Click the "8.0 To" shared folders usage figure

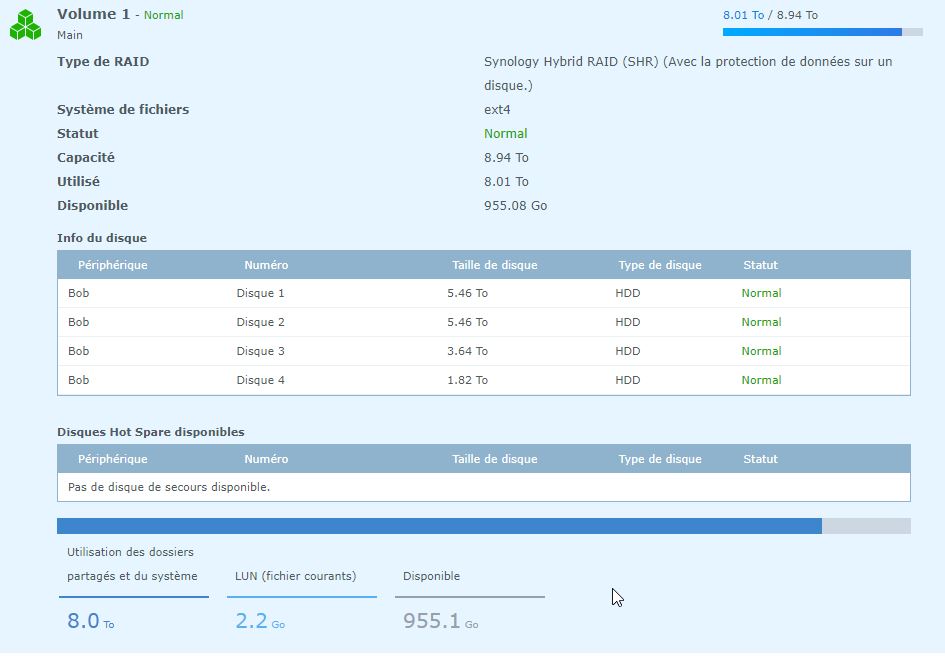pyautogui.click(x=90, y=620)
